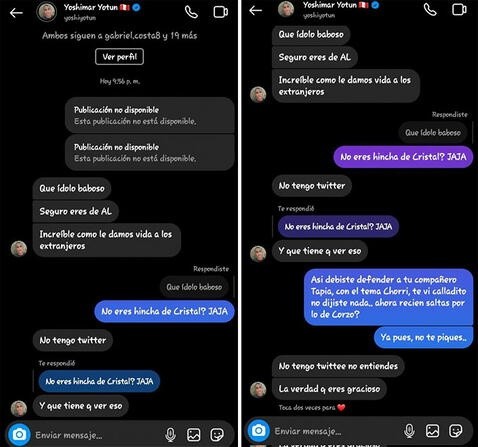Open the camera in right chat
This screenshot has height=447, width=478.
(x=258, y=430)
